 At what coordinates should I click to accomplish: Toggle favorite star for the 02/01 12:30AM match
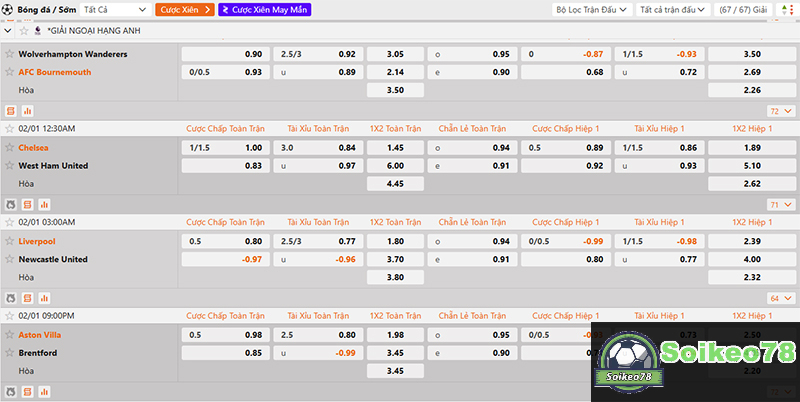click(x=10, y=129)
